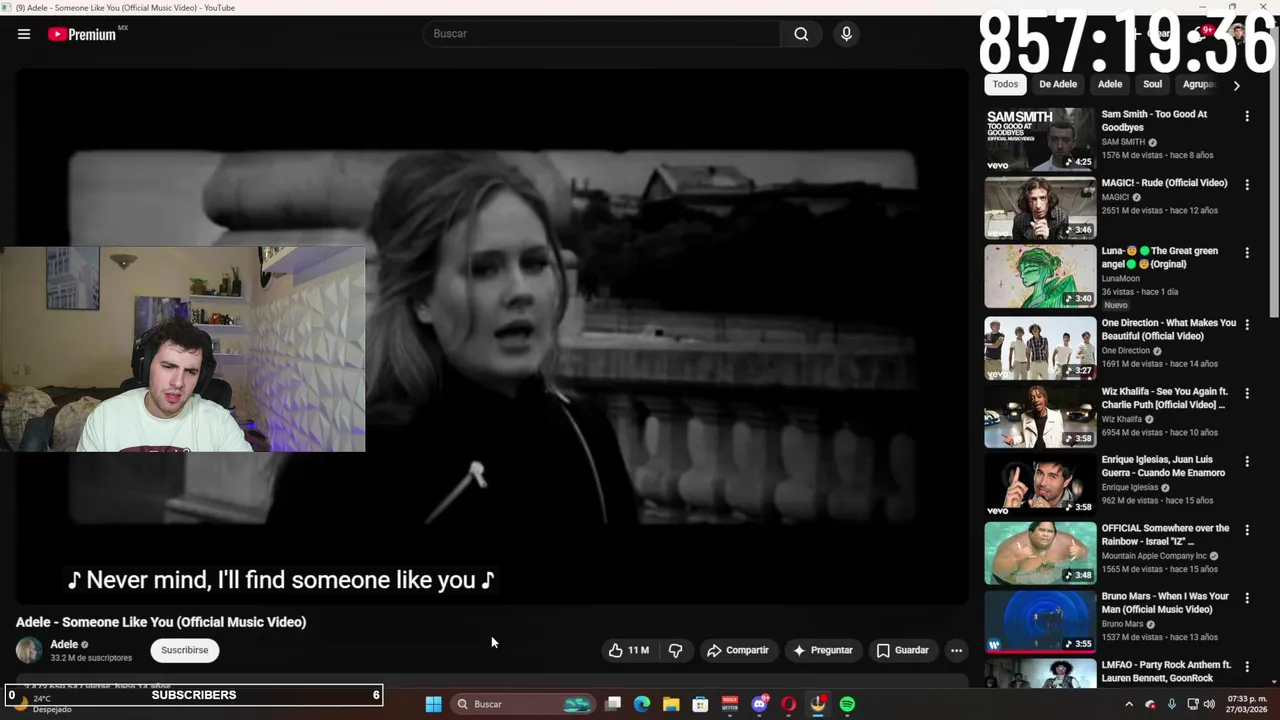Start voice search with microphone icon
The height and width of the screenshot is (720, 1280).
846,34
